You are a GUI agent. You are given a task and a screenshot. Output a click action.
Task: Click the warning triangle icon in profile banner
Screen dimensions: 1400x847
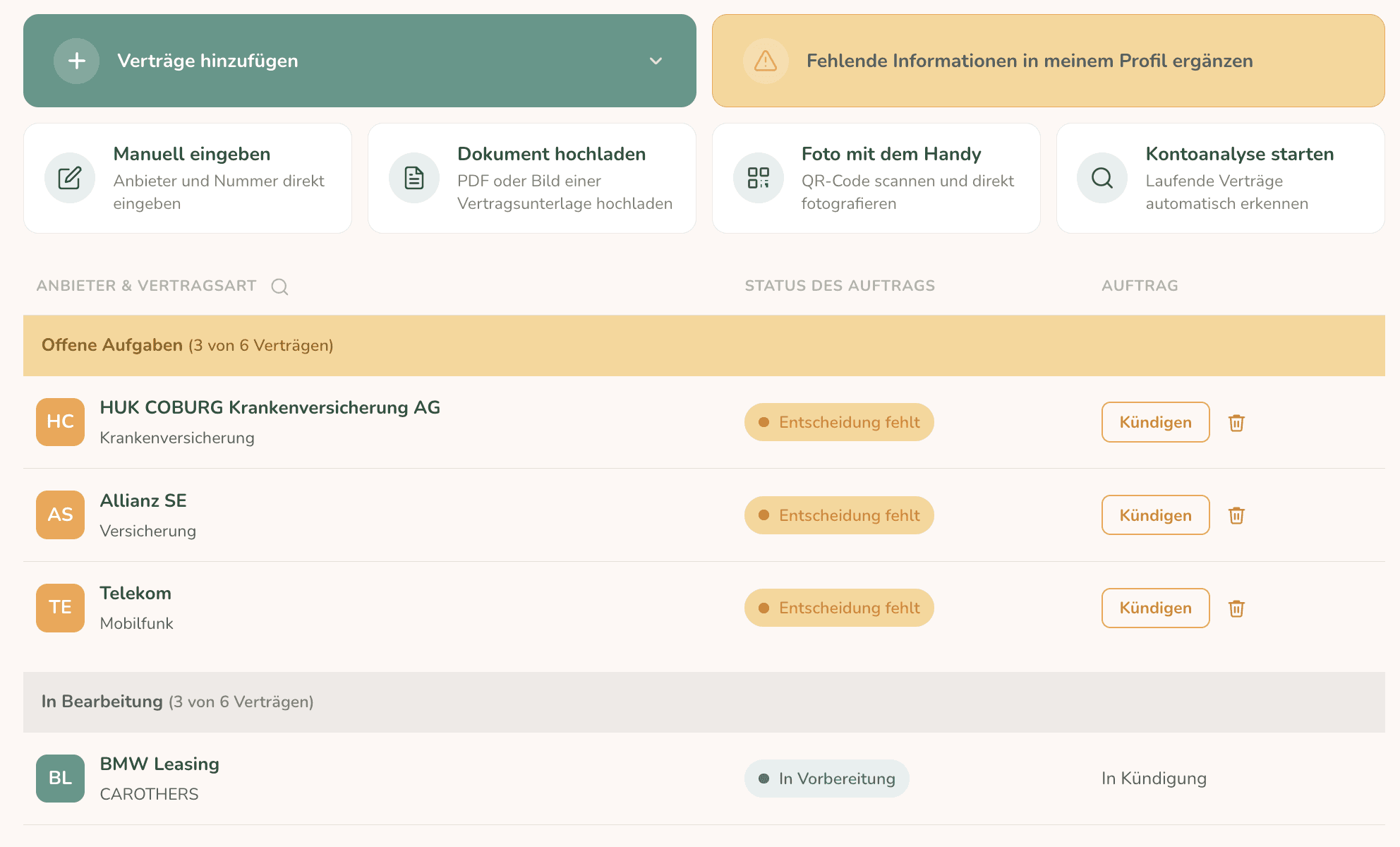click(x=766, y=61)
